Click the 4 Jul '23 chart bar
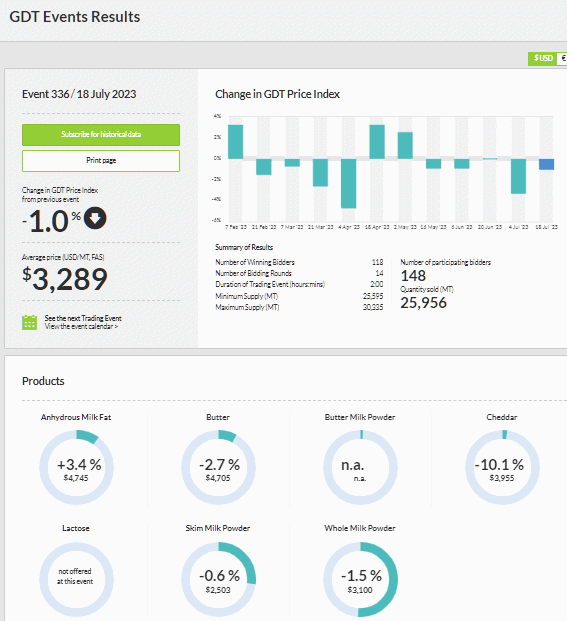Screen dimensions: 567x621 pos(518,176)
